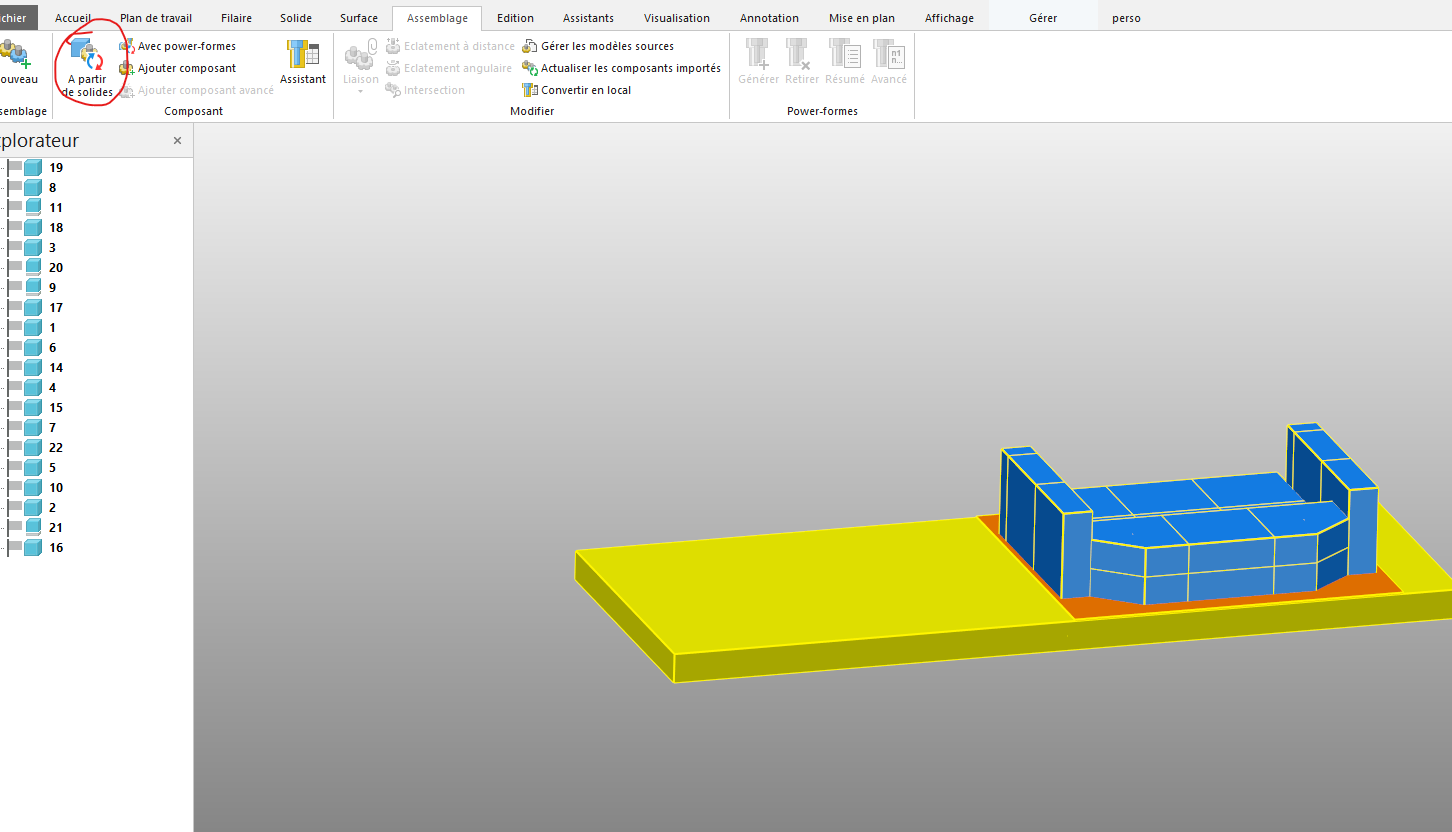Image resolution: width=1452 pixels, height=832 pixels.
Task: Toggle the grey flag beside part 16
Action: [x=15, y=547]
